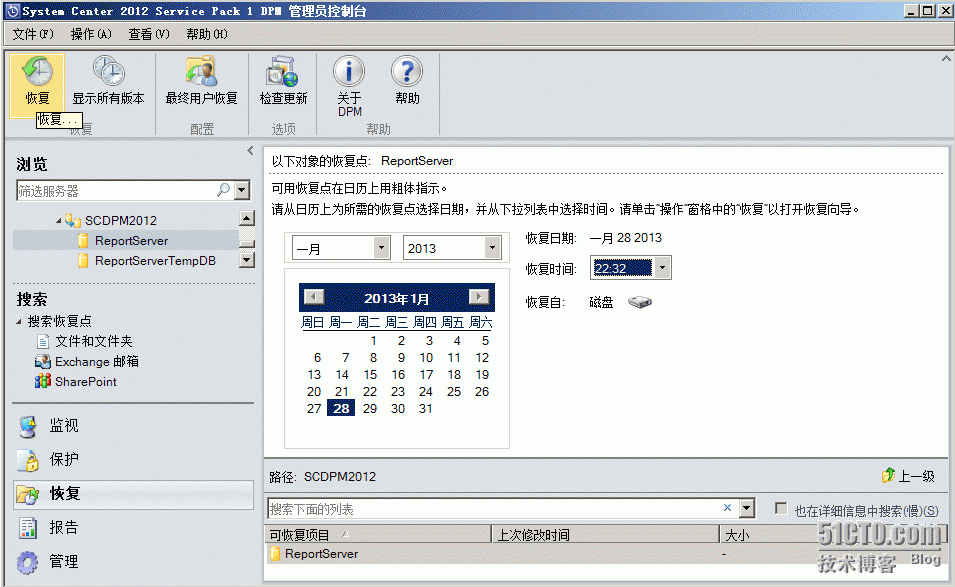Select calendar date 15
Screen dimensions: 955x587
click(370, 374)
